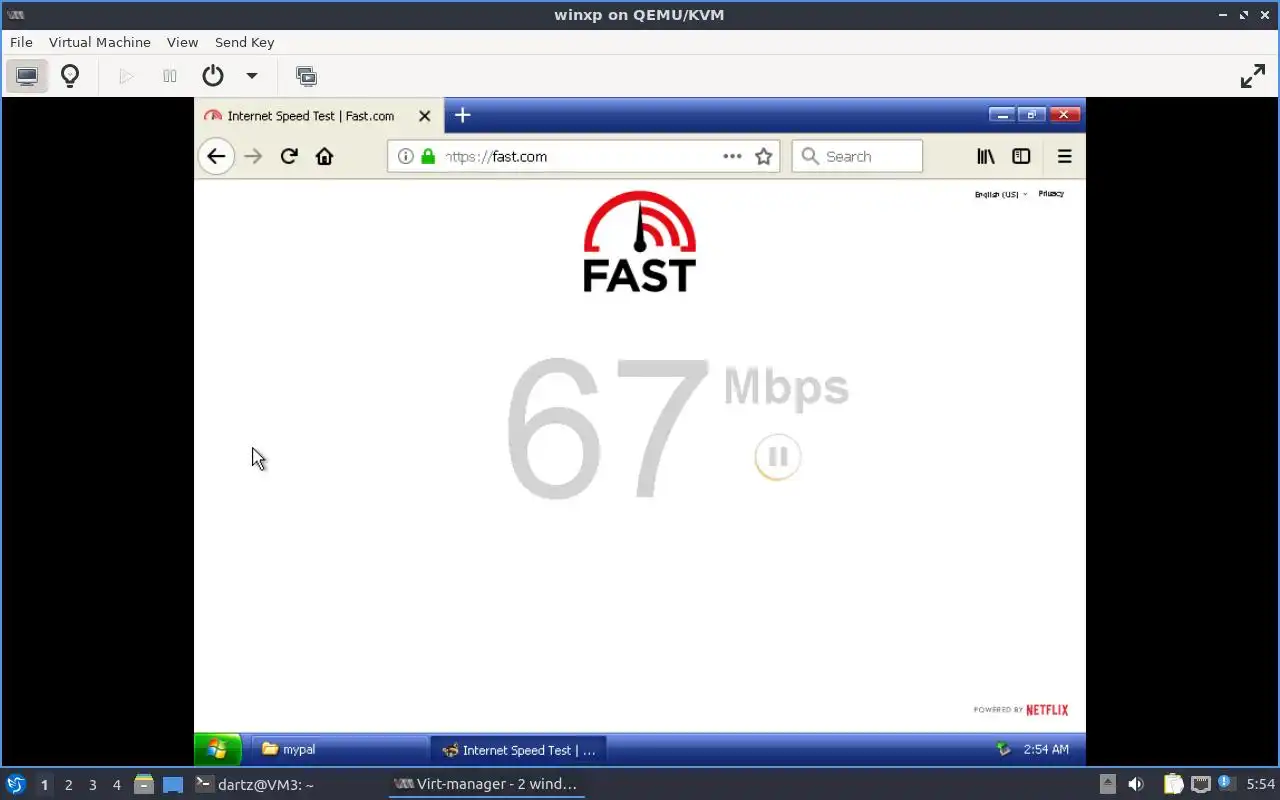The image size is (1280, 800).
Task: Switch to workspace 1
Action: (x=44, y=785)
